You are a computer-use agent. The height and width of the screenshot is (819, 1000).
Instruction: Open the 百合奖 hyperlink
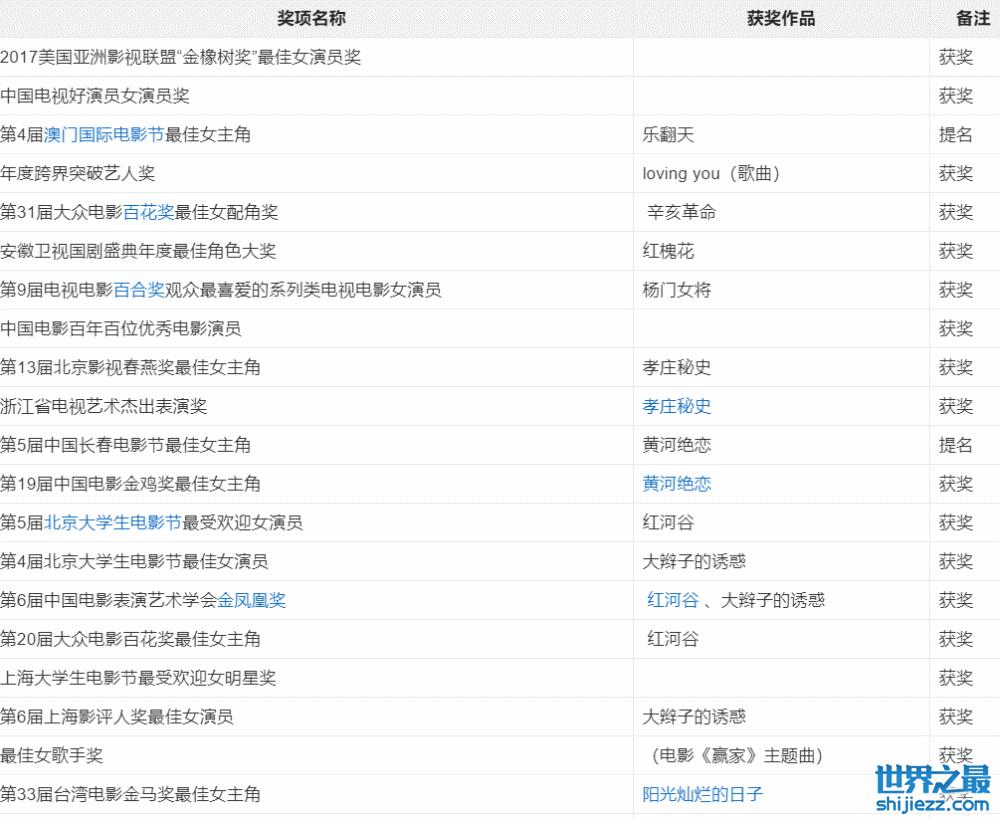click(x=138, y=290)
